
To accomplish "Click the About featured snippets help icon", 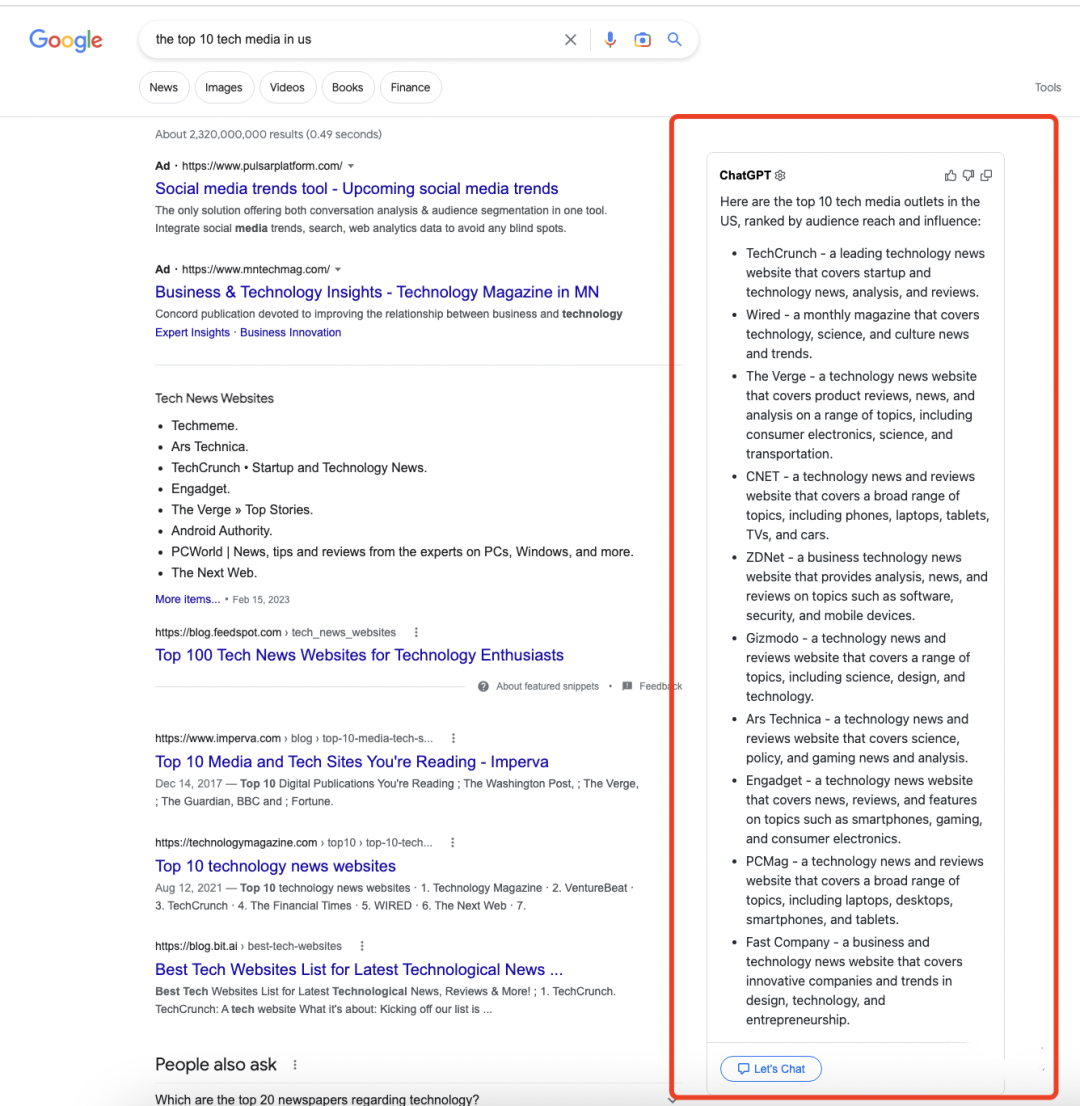I will point(483,686).
